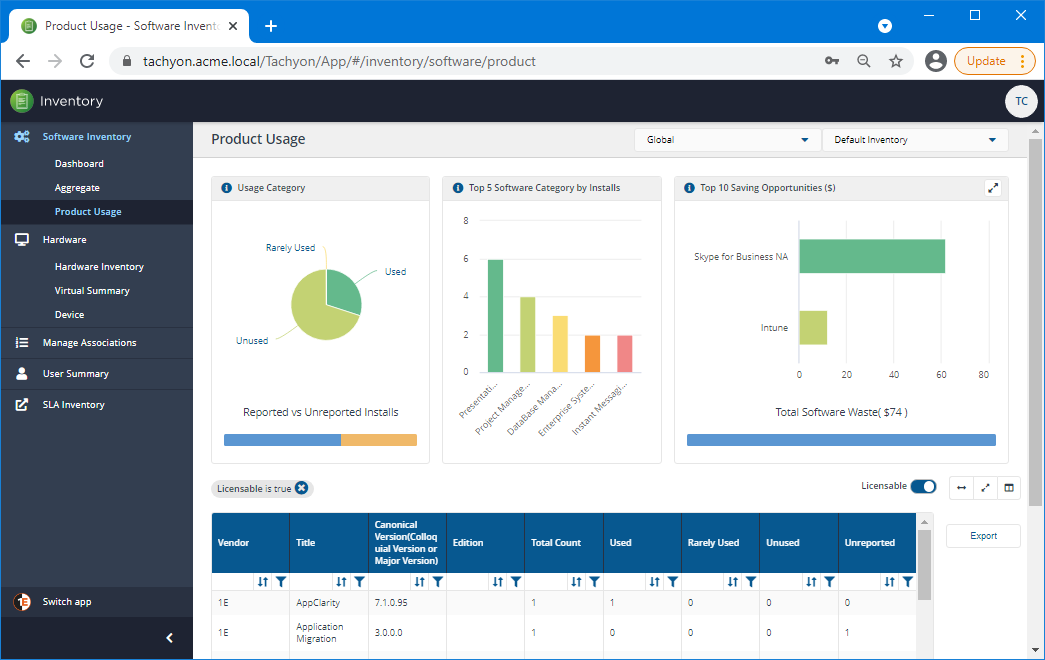Click the SLA Inventory external link icon
This screenshot has width=1045, height=660.
click(x=22, y=405)
